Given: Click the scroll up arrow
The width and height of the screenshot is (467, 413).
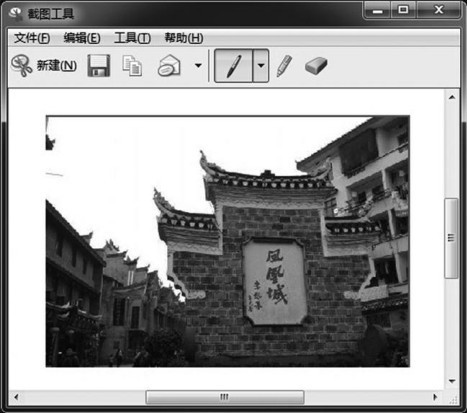Looking at the screenshot, I should tap(452, 97).
